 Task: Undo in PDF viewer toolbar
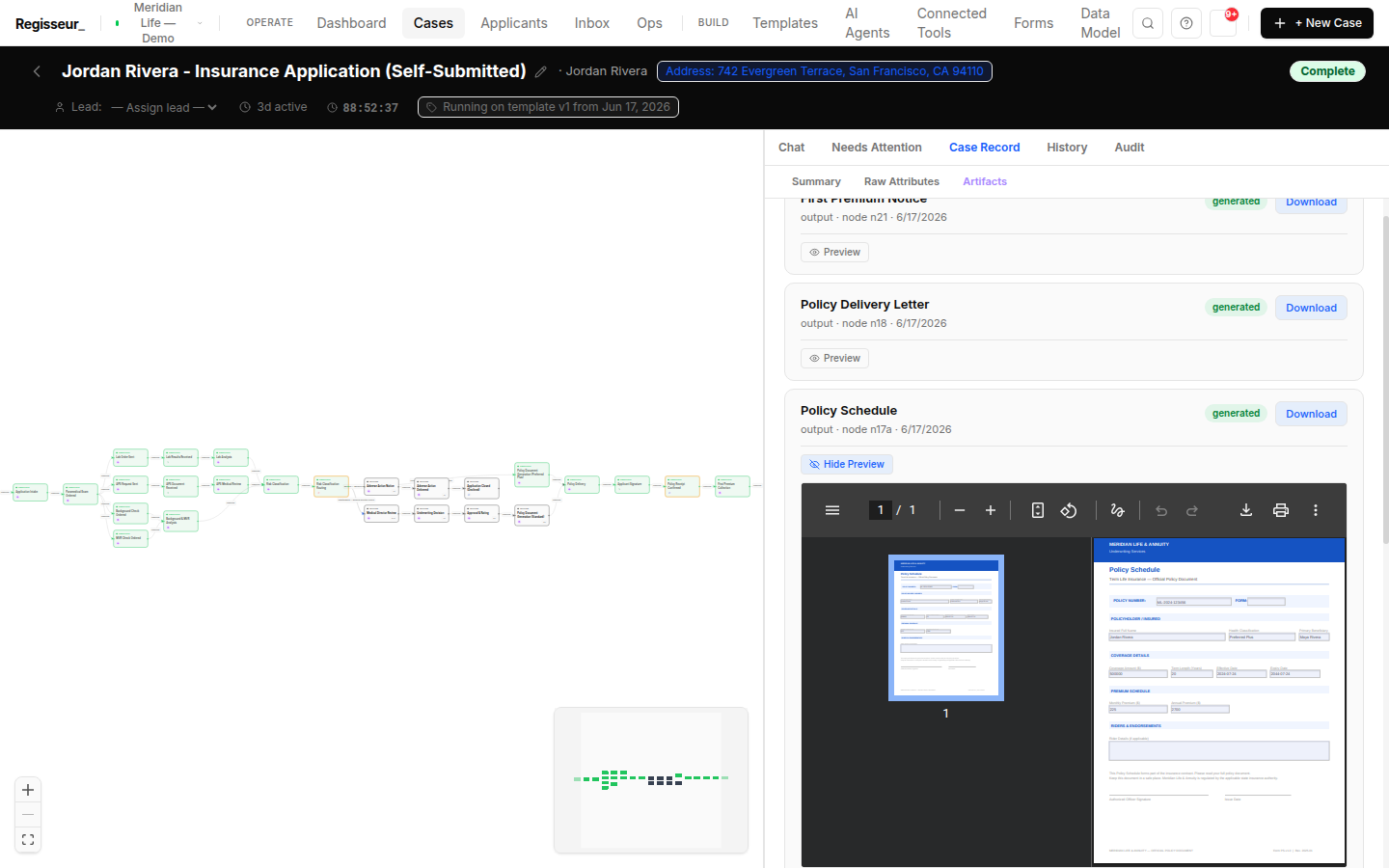click(1161, 510)
